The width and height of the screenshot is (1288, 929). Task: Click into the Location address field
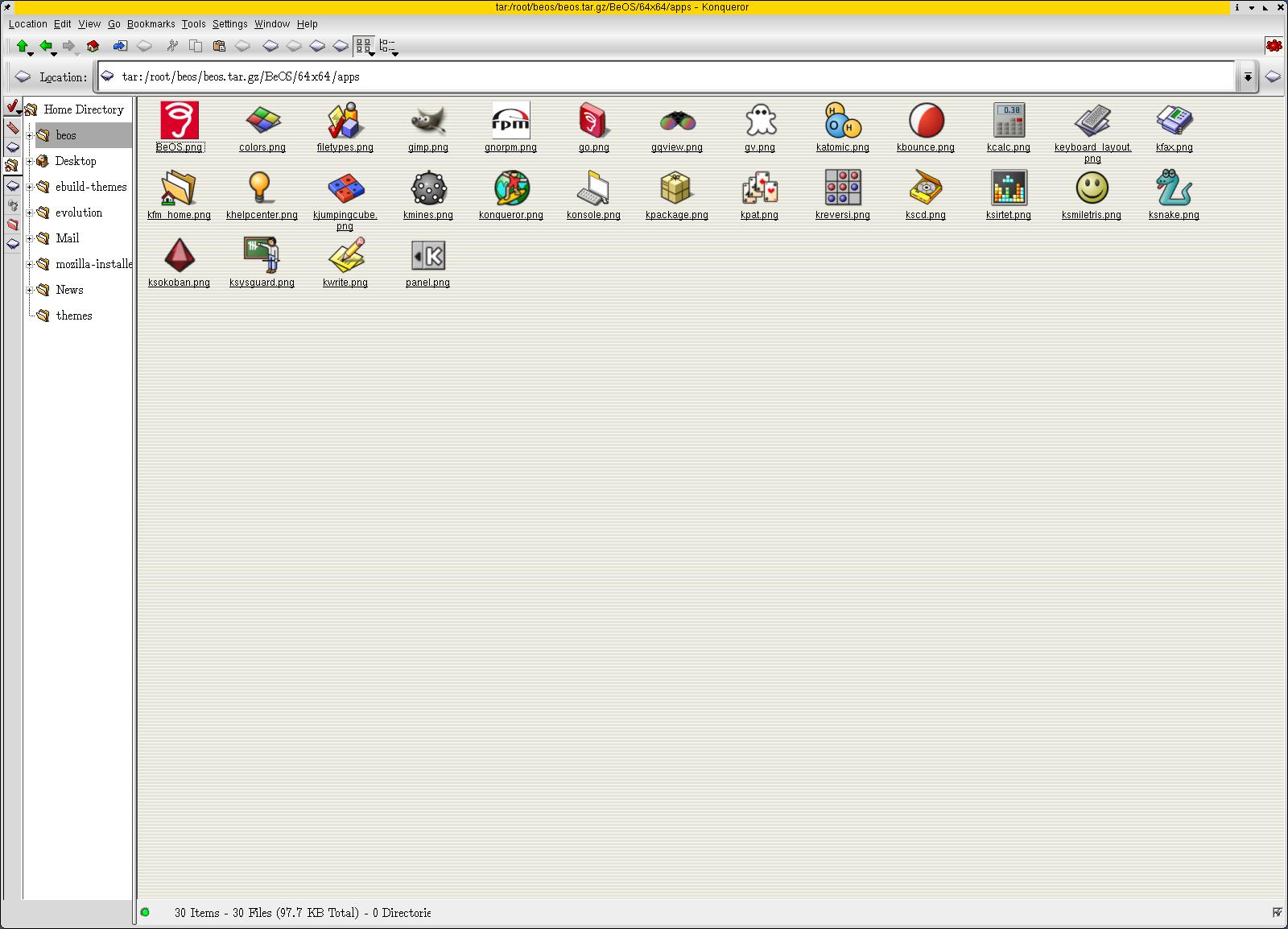pos(667,76)
